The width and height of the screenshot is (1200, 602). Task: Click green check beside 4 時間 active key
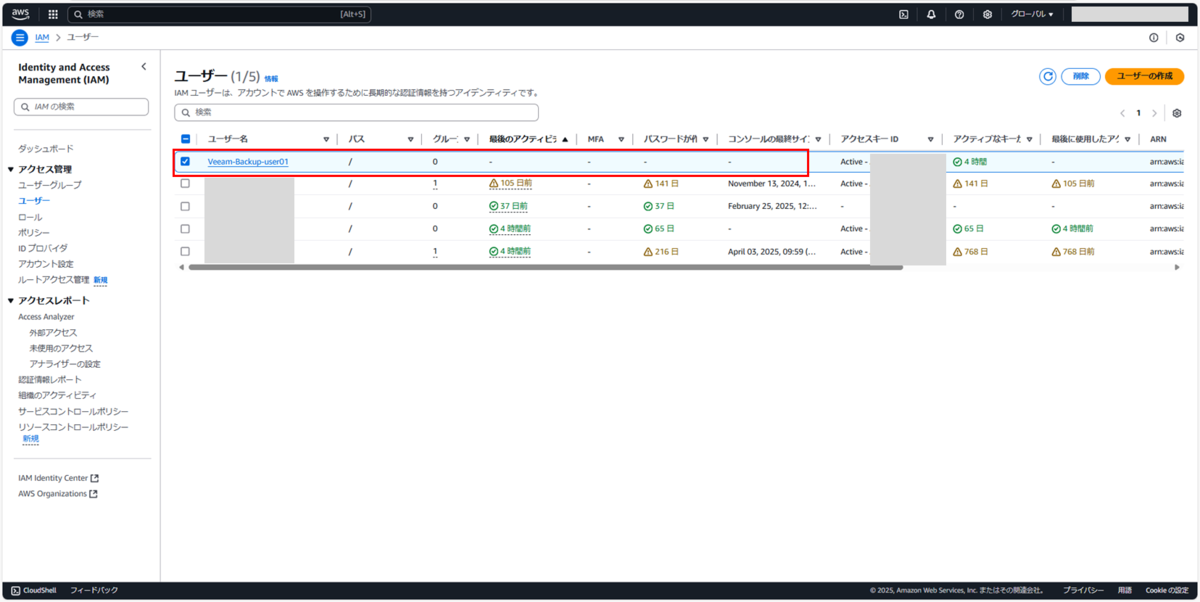(x=957, y=161)
